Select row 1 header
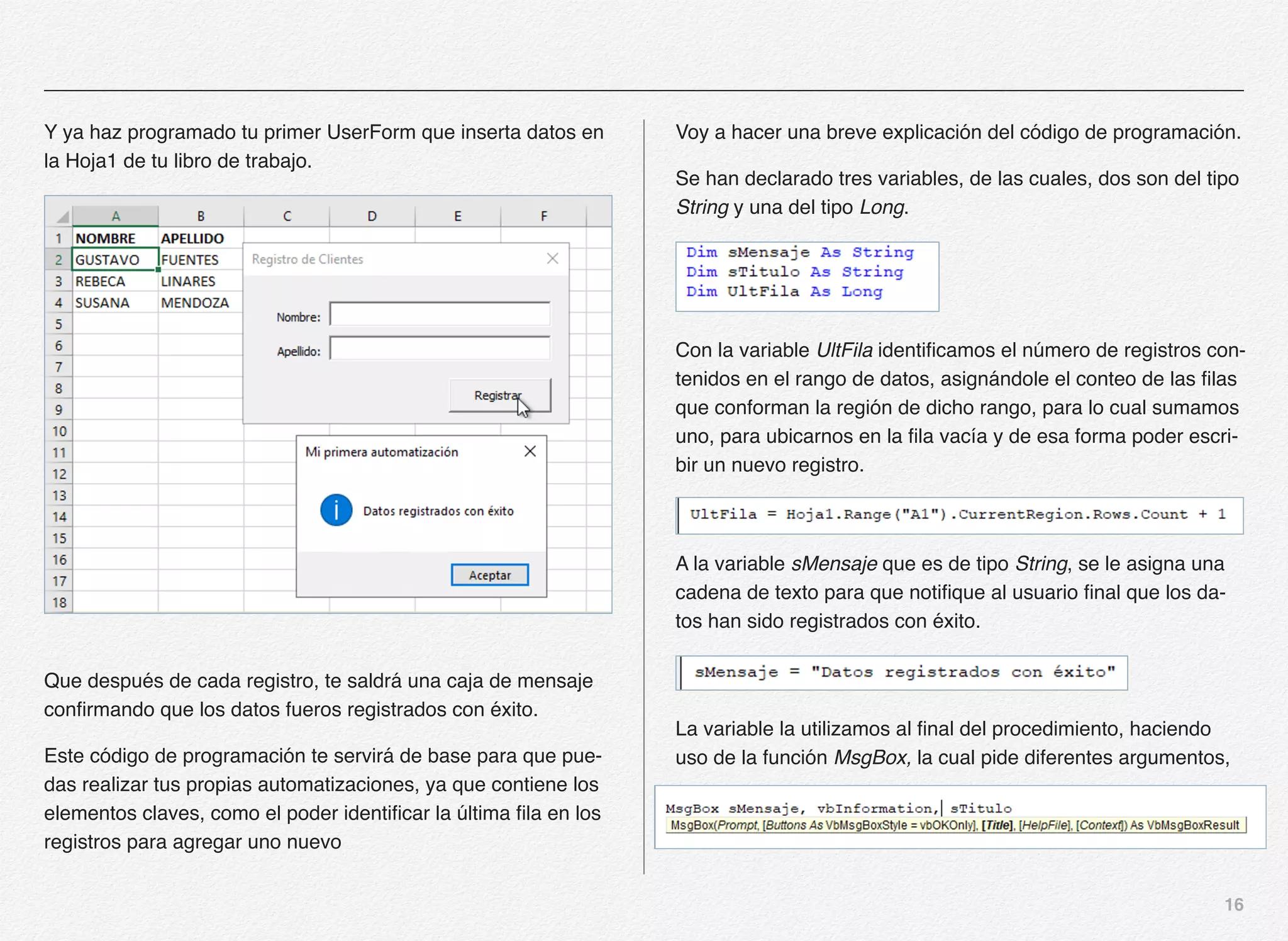 click(59, 238)
